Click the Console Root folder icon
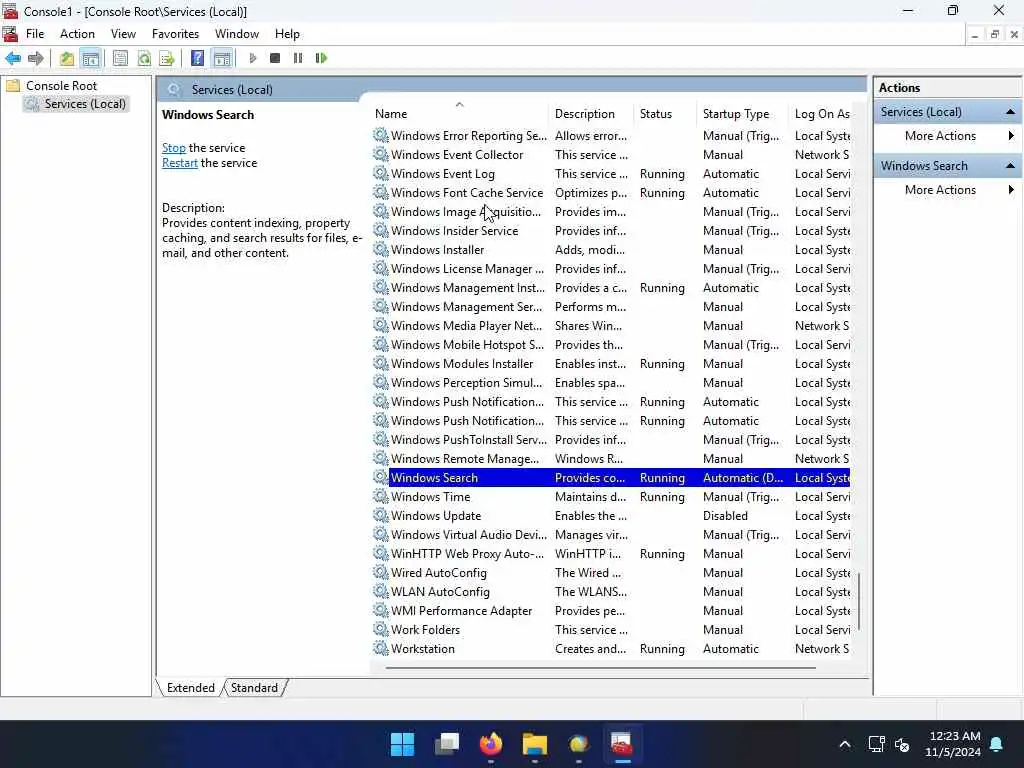The width and height of the screenshot is (1024, 768). click(13, 86)
